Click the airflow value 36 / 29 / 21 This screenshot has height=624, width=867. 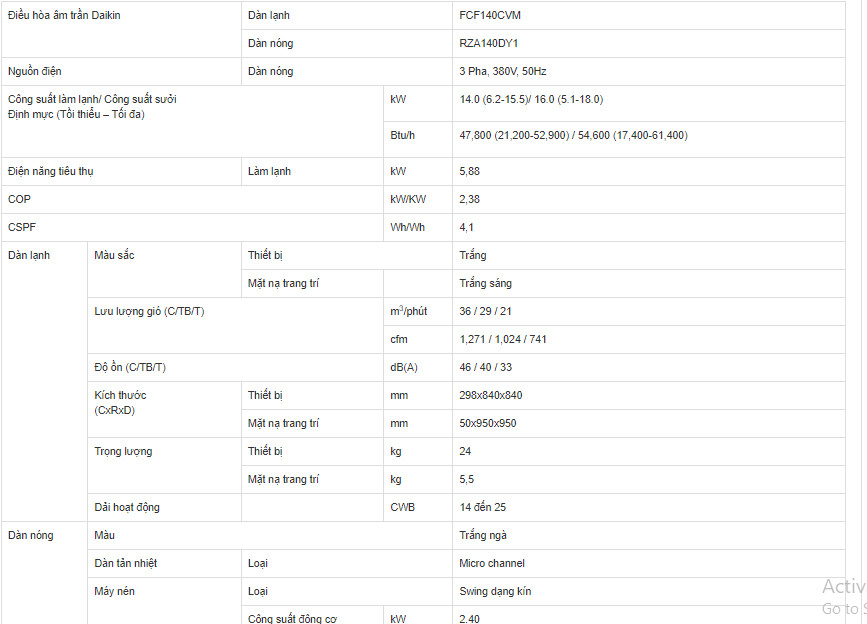[x=485, y=311]
